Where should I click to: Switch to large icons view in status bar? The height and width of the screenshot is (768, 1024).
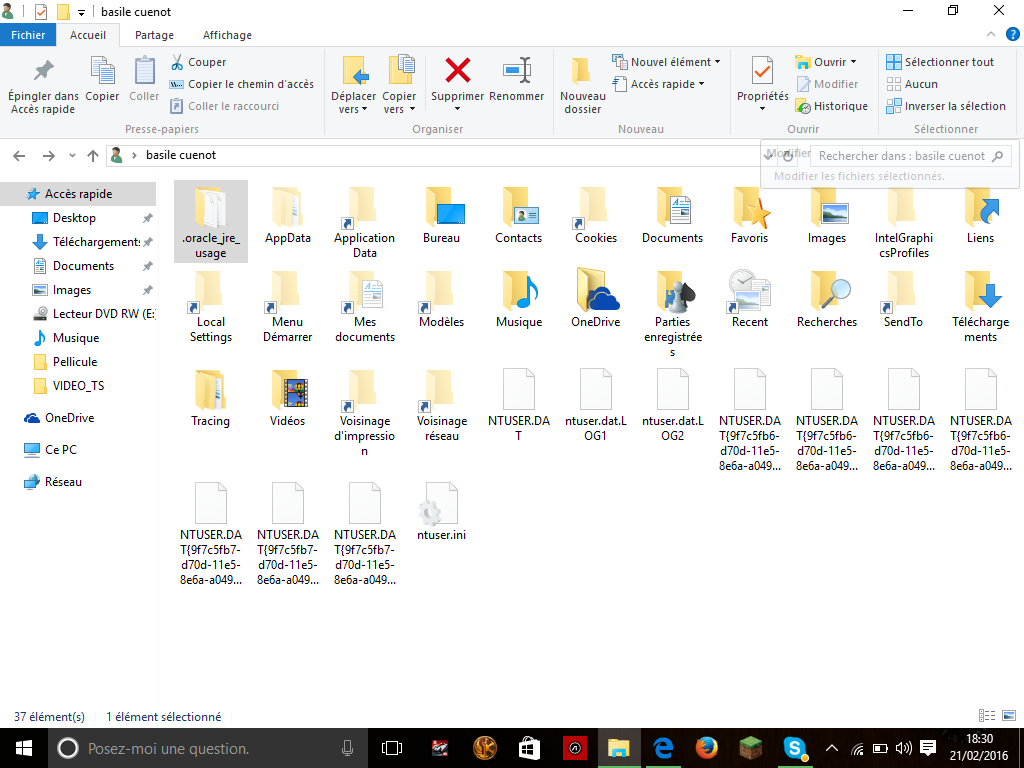[x=1010, y=716]
